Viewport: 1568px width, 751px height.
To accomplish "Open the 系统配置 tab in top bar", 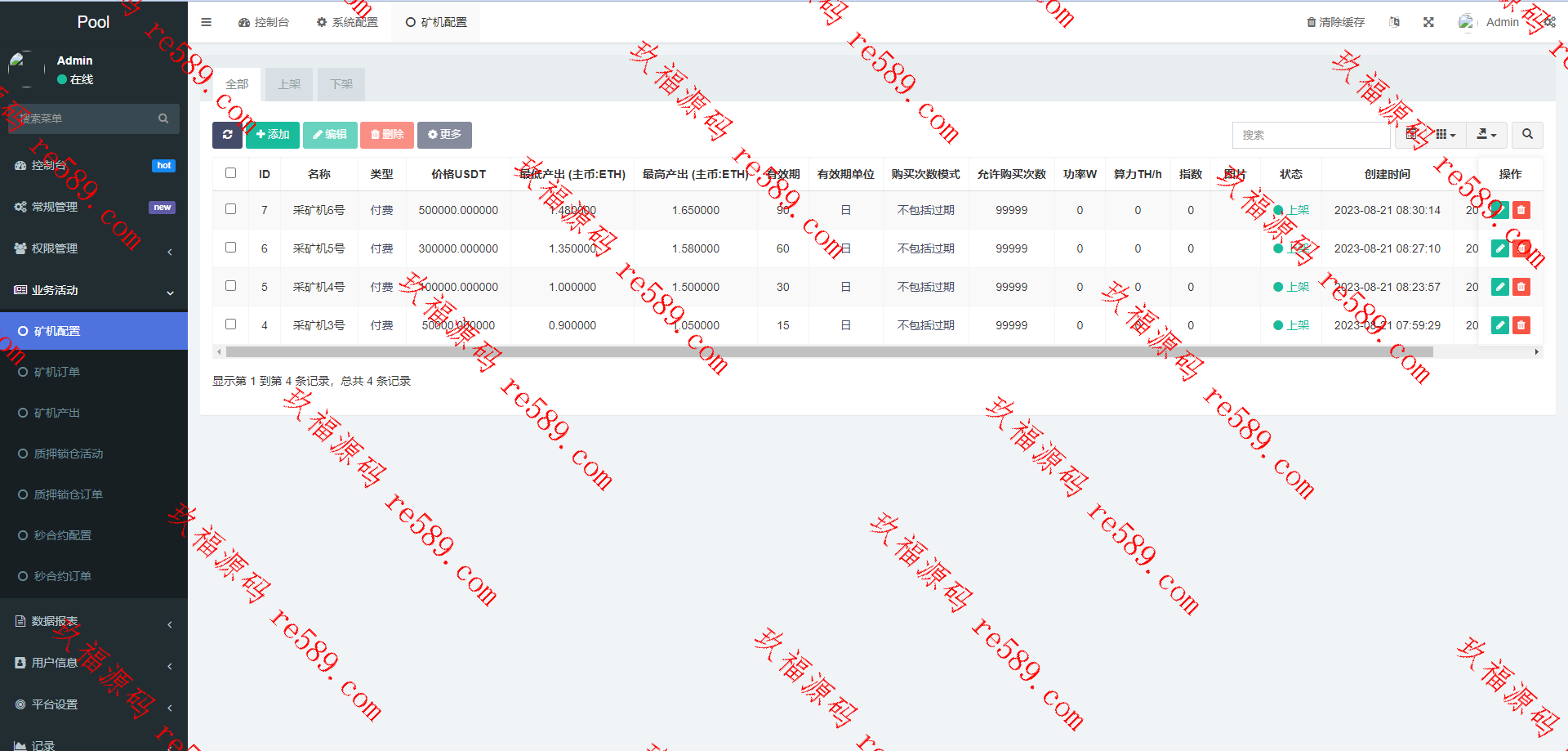I will [347, 22].
